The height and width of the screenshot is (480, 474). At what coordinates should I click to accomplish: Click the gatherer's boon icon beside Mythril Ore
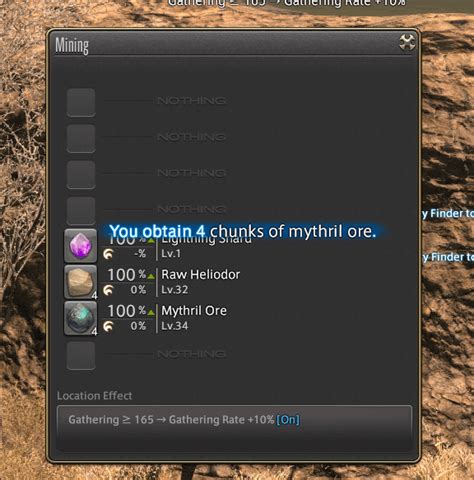tap(108, 326)
